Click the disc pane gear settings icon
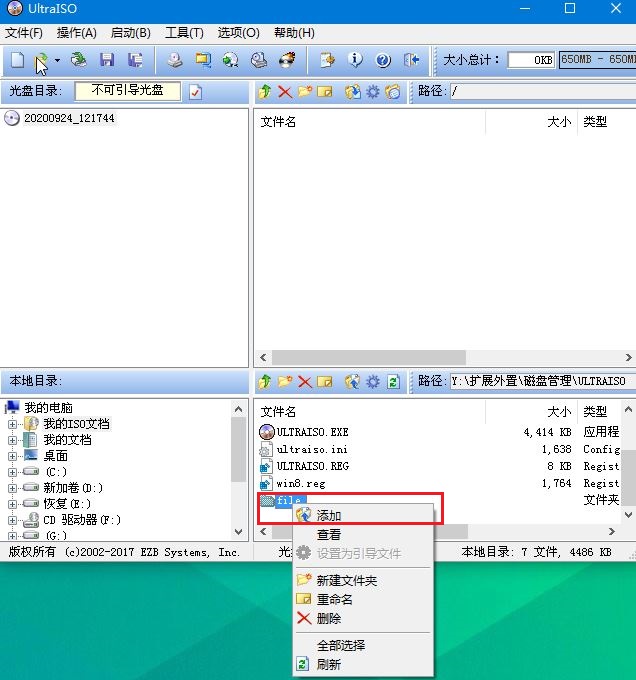Viewport: 636px width, 680px height. [372, 92]
